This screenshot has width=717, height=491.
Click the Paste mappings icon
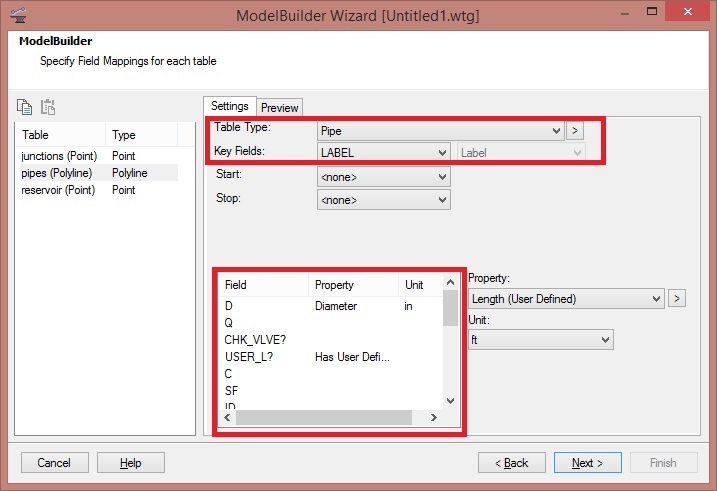(x=48, y=107)
